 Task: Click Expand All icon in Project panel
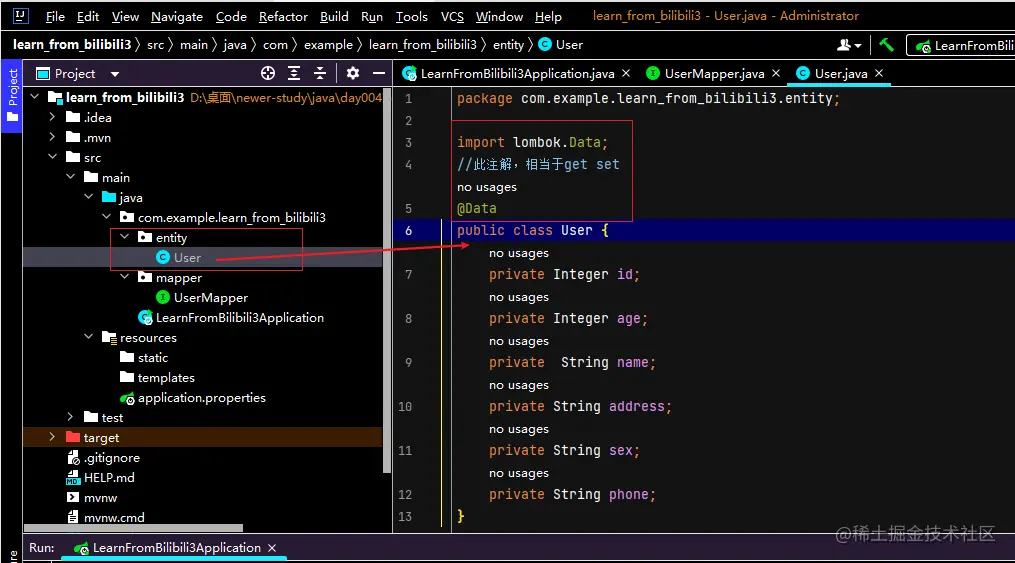294,73
